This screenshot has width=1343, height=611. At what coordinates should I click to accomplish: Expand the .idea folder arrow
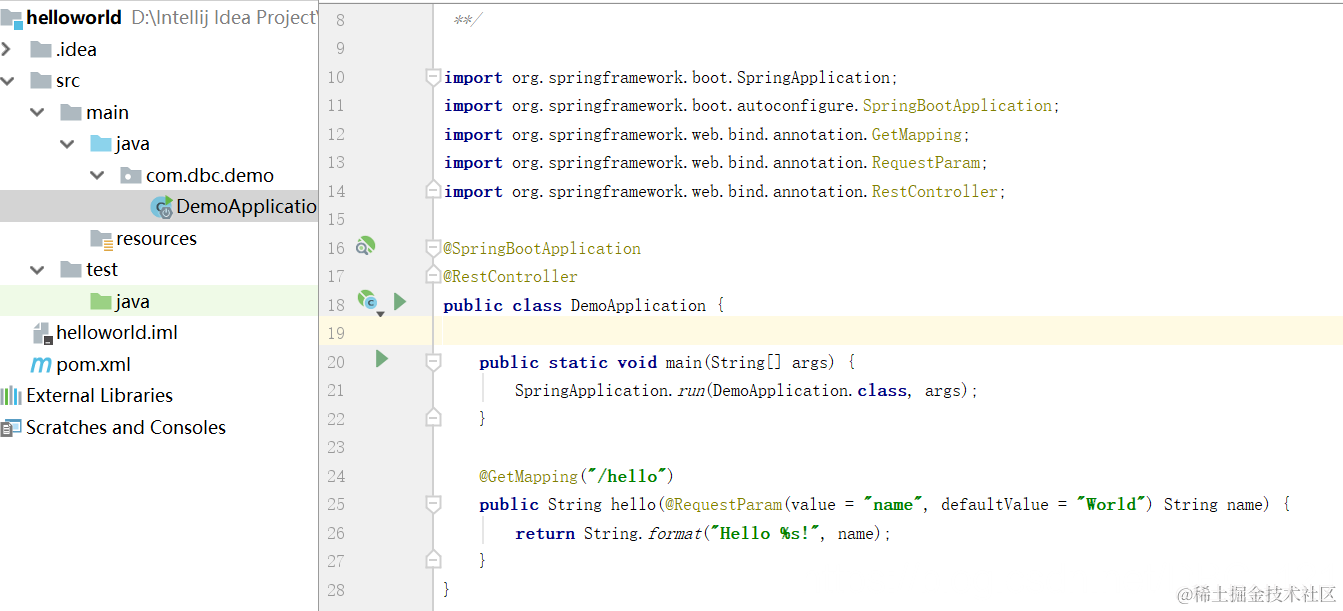coord(7,49)
